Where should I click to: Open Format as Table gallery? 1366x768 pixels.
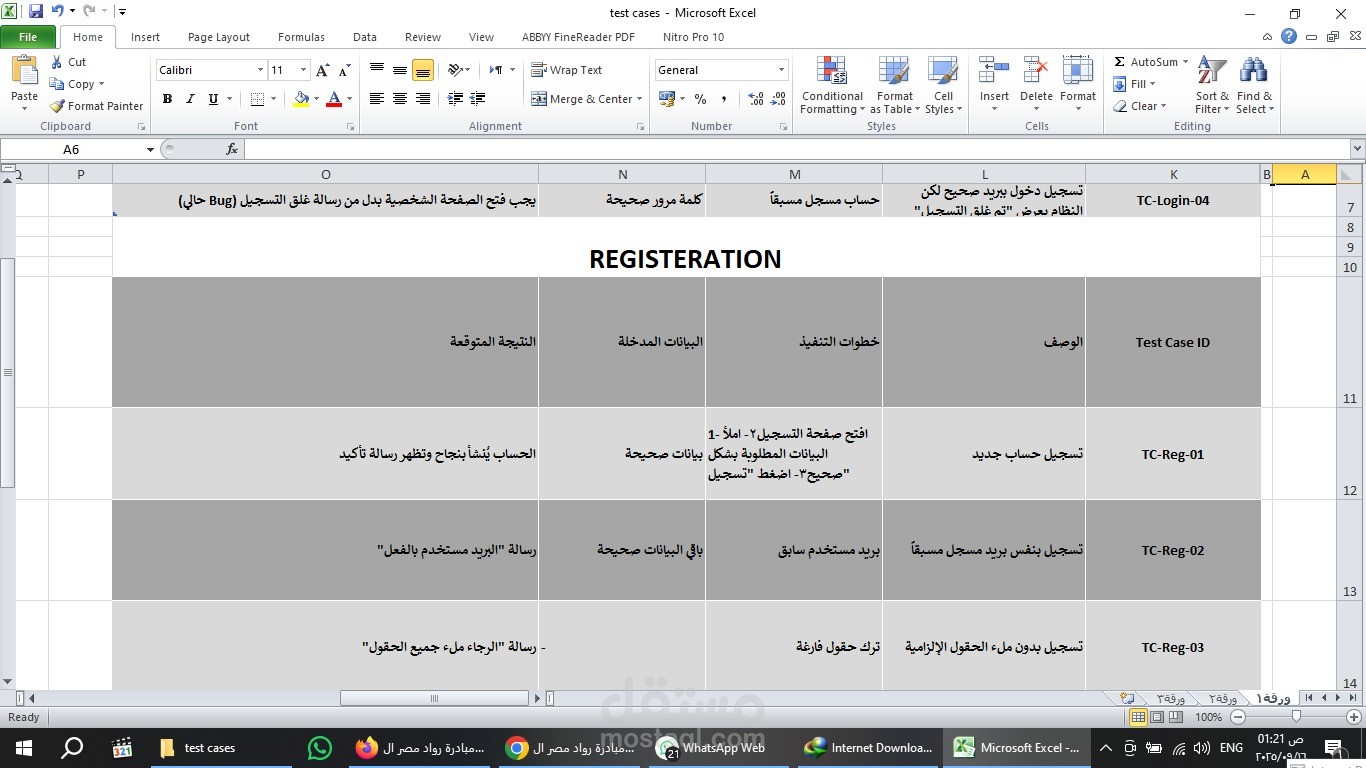point(895,86)
